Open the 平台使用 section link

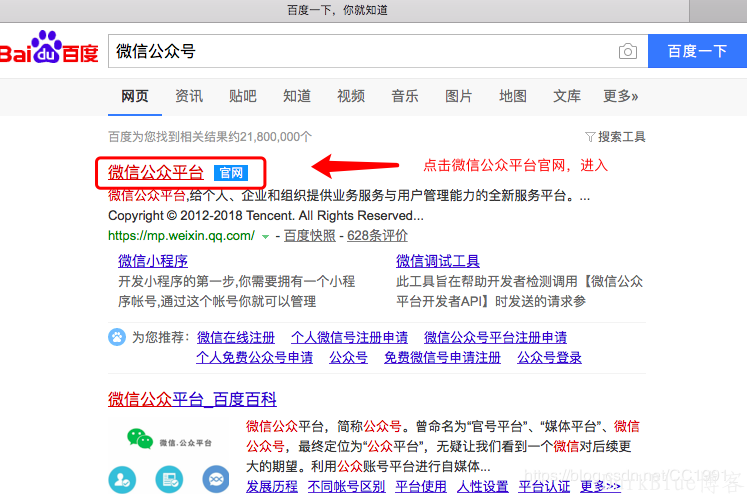421,486
